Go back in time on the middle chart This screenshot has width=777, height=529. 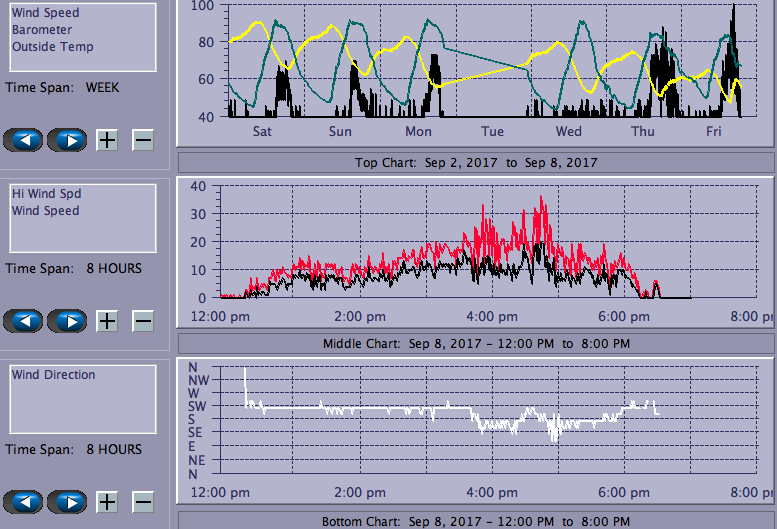click(x=24, y=321)
